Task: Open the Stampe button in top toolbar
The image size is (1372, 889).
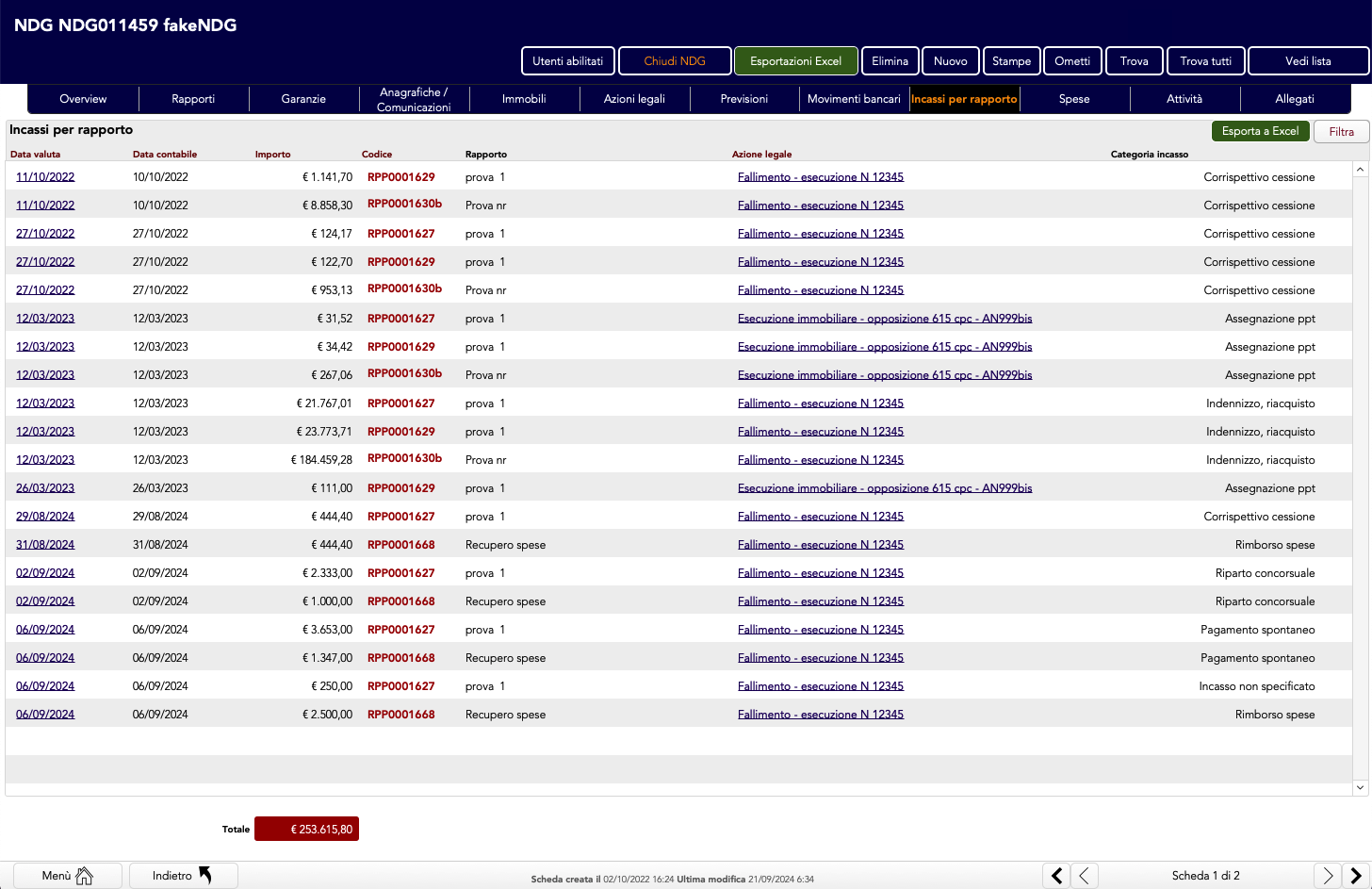Action: tap(1011, 61)
